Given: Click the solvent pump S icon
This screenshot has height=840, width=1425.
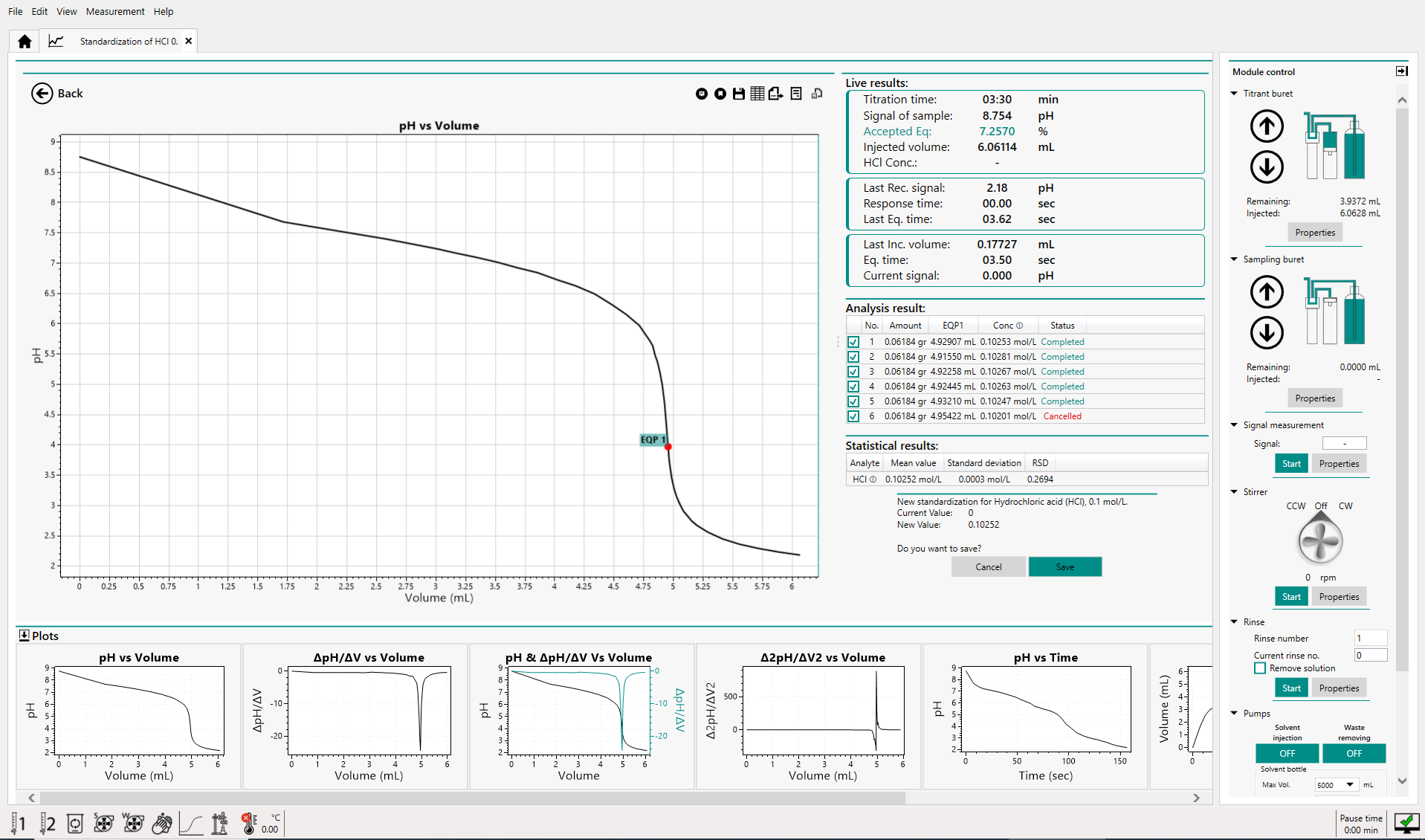Looking at the screenshot, I should point(103,824).
